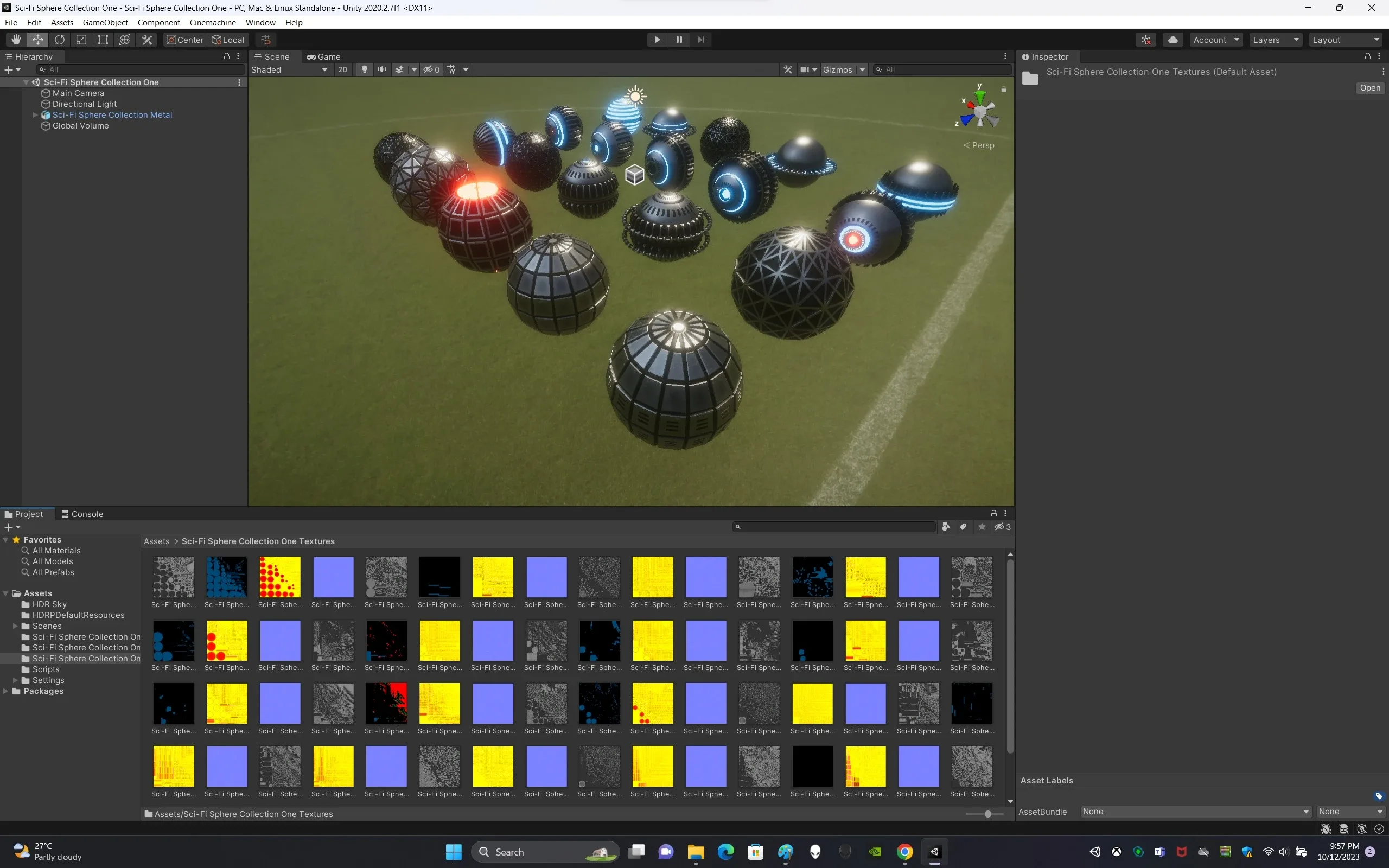Open the Cloud services icon
1389x868 pixels.
1173,40
